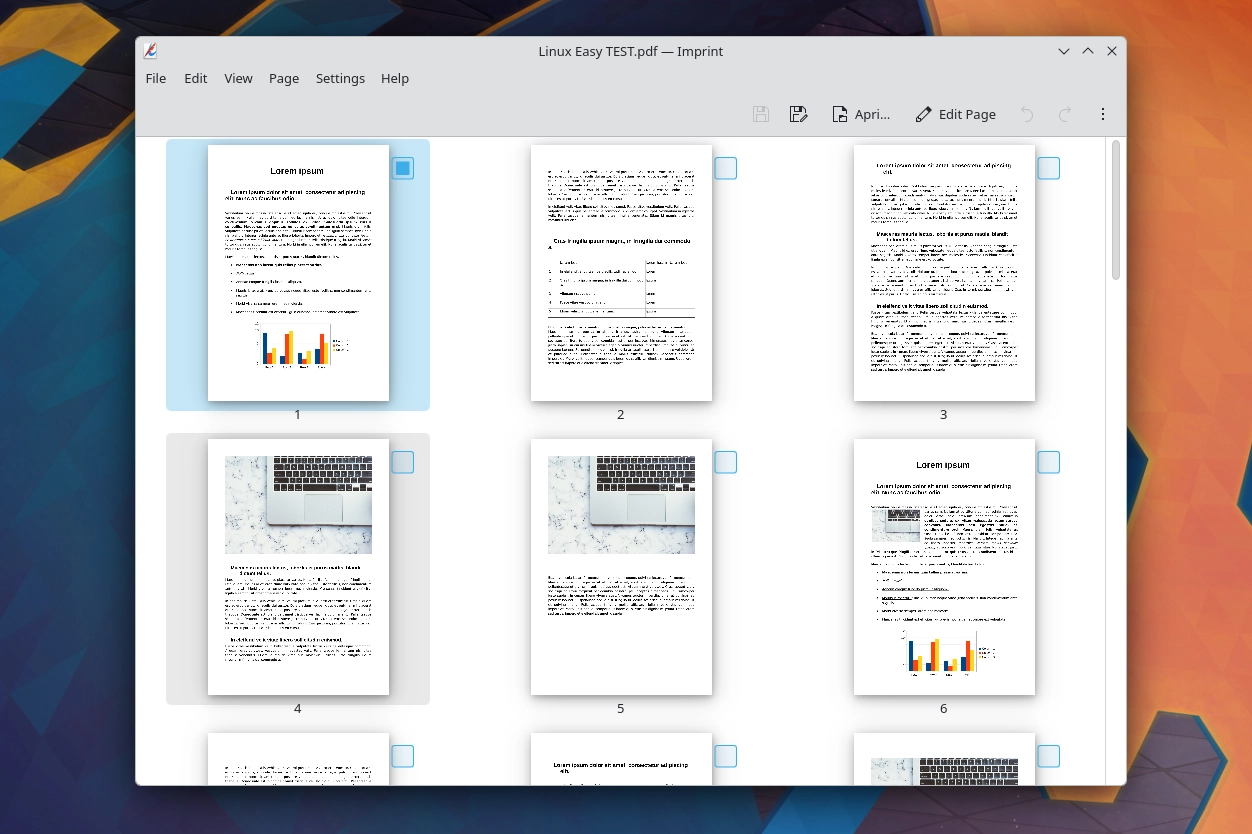
Task: Select the page 2 thumbnail with table
Action: [x=621, y=273]
